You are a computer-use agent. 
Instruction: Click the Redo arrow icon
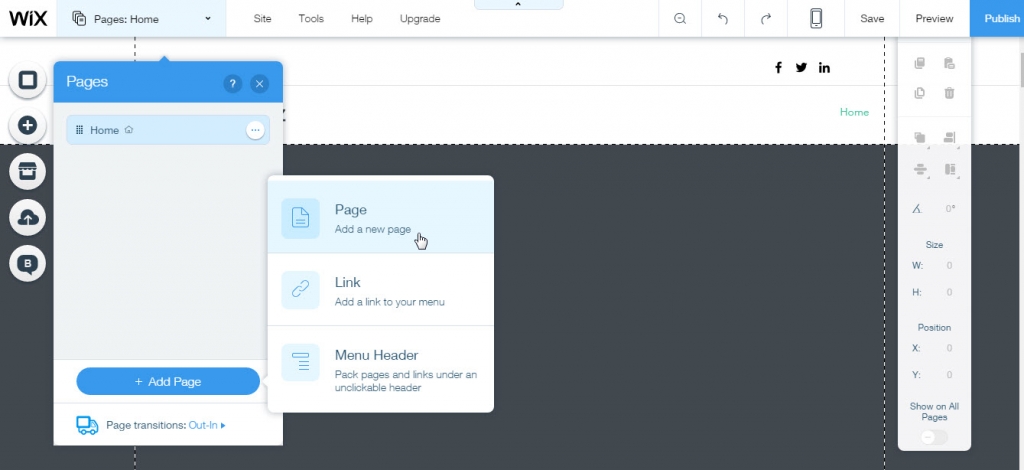766,18
